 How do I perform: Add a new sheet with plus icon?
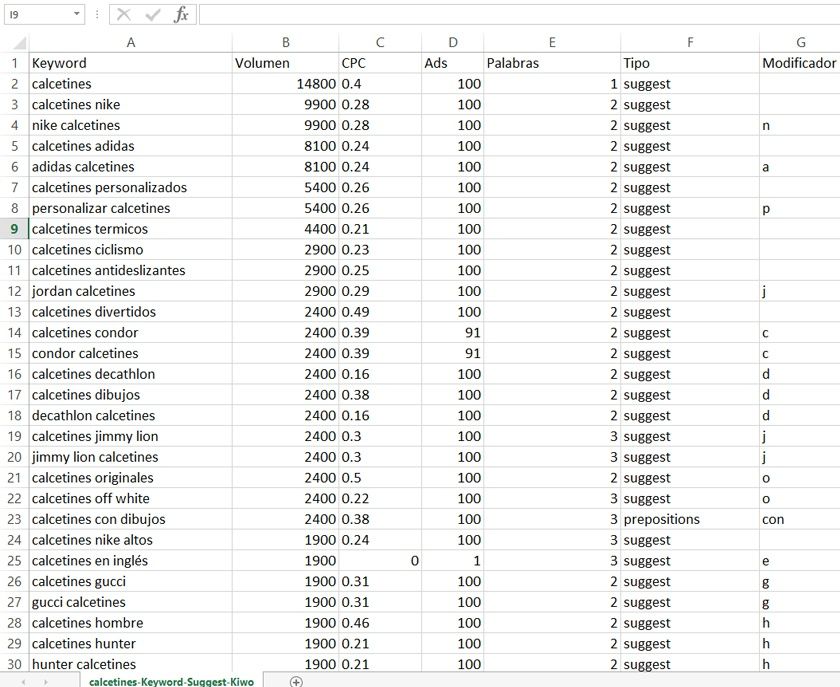pyautogui.click(x=296, y=681)
